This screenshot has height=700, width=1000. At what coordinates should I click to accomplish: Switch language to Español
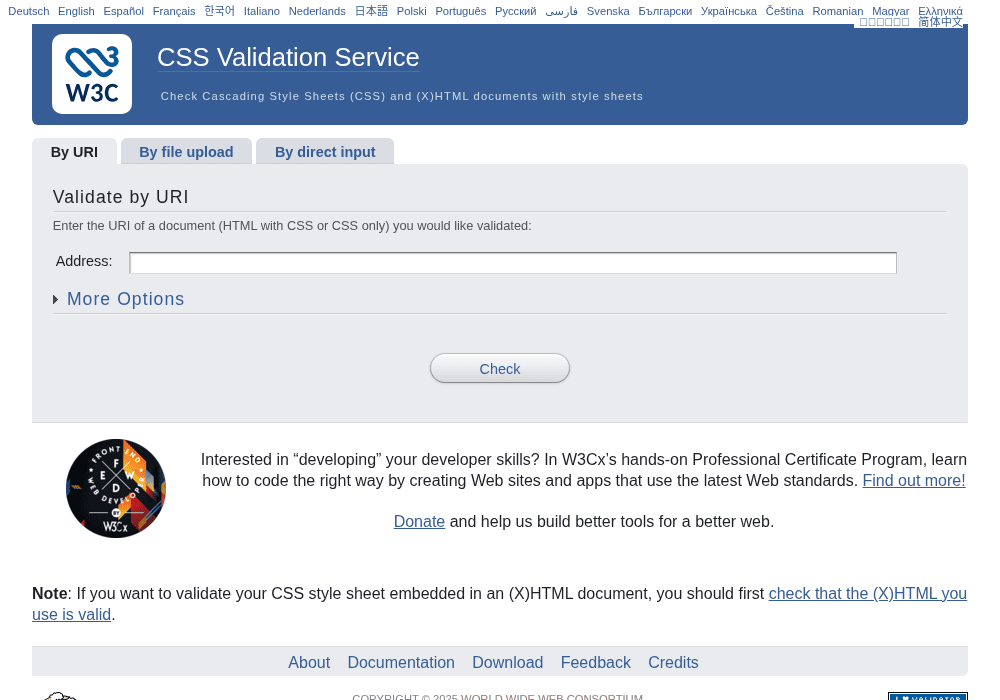pos(124,11)
